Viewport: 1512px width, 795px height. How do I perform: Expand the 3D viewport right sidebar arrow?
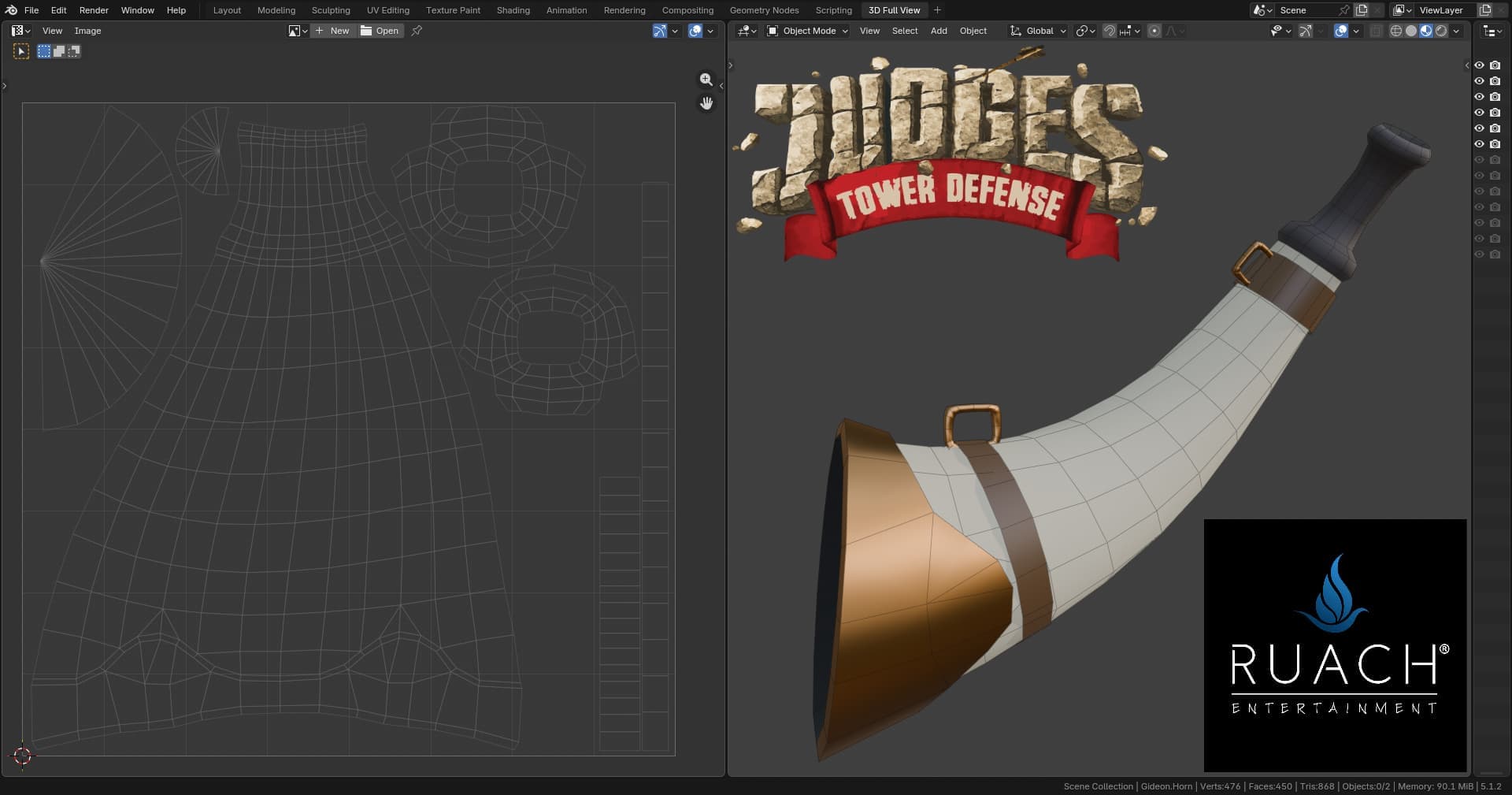[x=1467, y=65]
